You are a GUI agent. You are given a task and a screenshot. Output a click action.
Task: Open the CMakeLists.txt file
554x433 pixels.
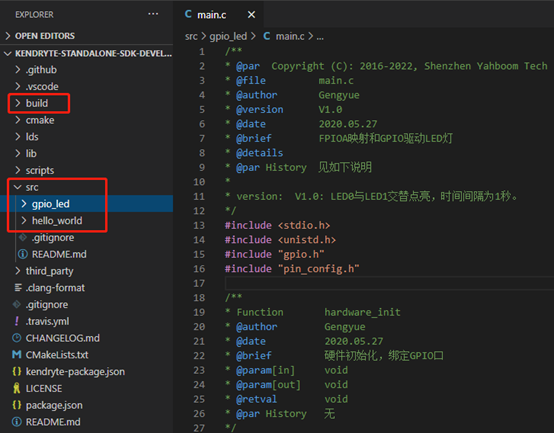pos(57,355)
